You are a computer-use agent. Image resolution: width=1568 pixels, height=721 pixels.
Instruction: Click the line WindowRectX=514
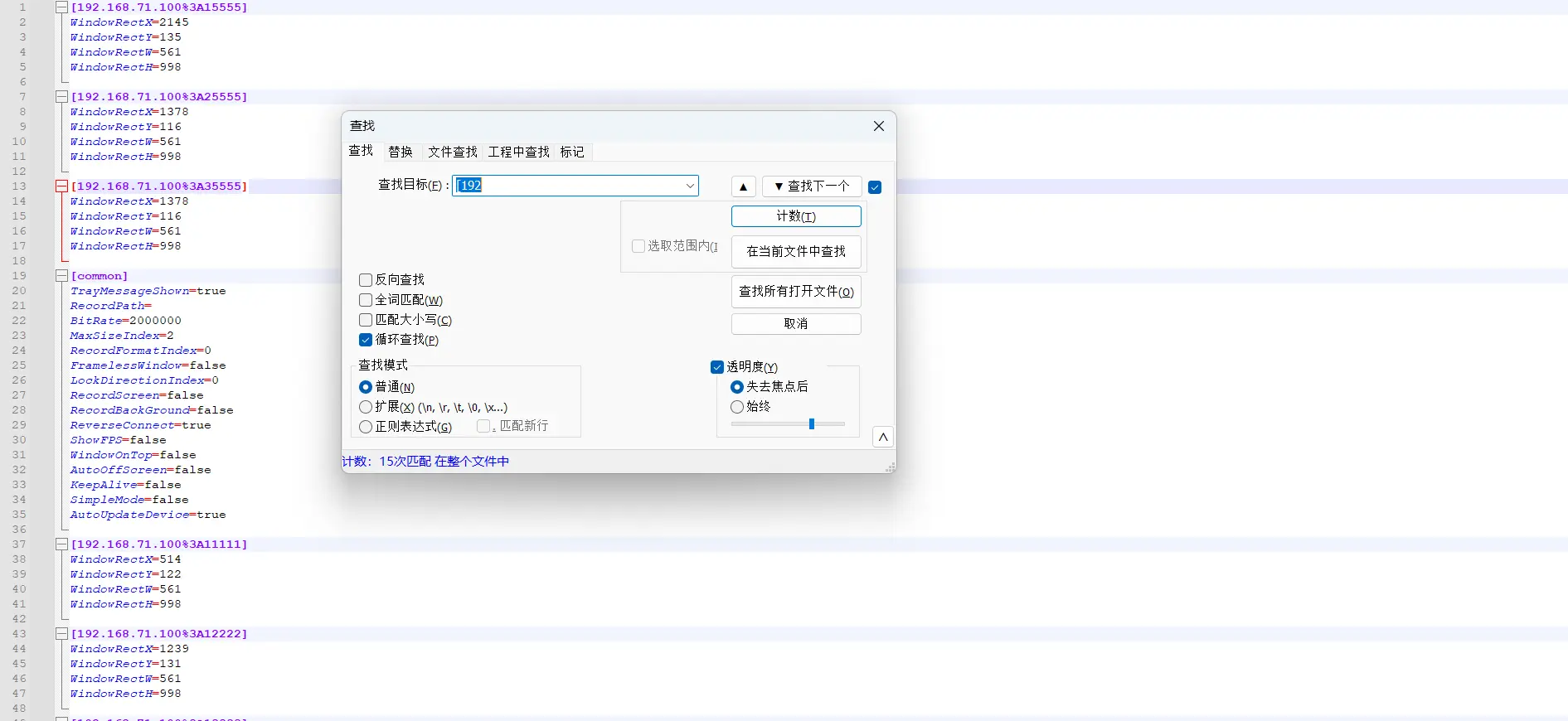click(x=126, y=559)
